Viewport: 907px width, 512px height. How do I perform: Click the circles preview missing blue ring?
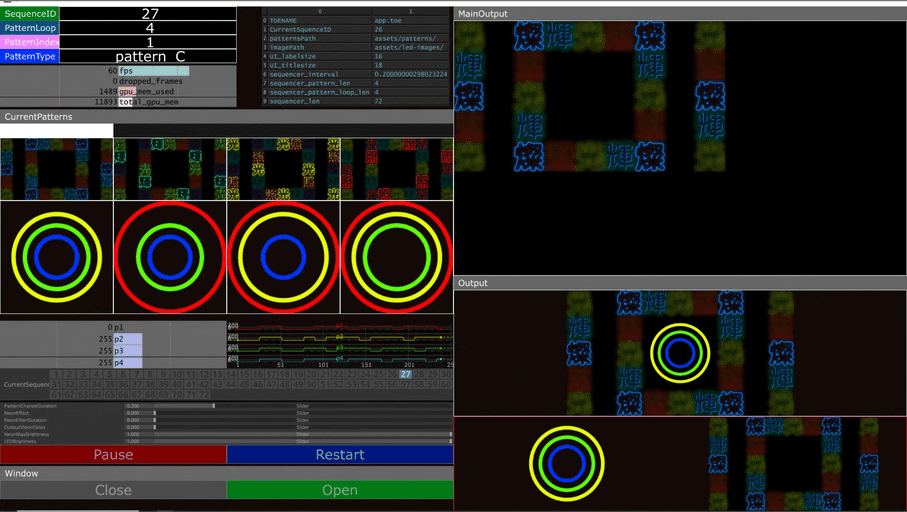397,257
